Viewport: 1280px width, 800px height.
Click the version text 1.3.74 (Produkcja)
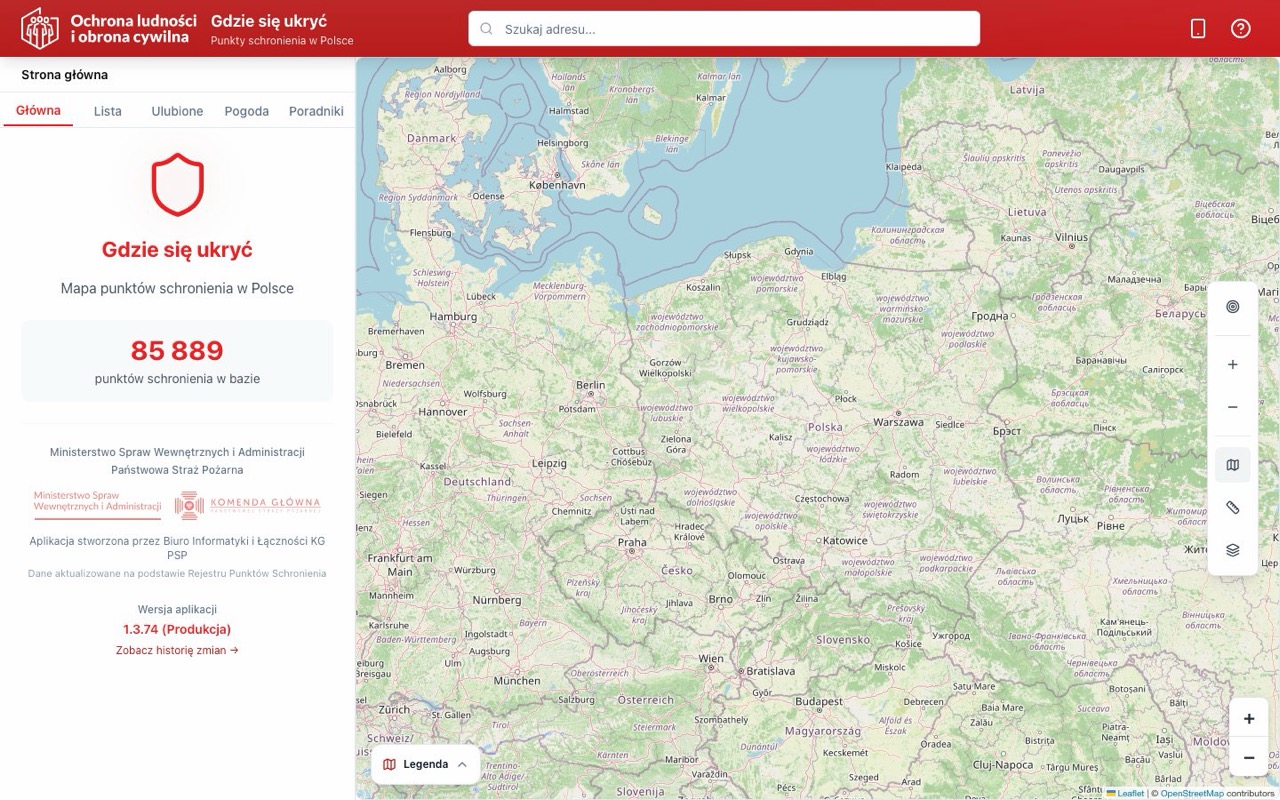(177, 630)
